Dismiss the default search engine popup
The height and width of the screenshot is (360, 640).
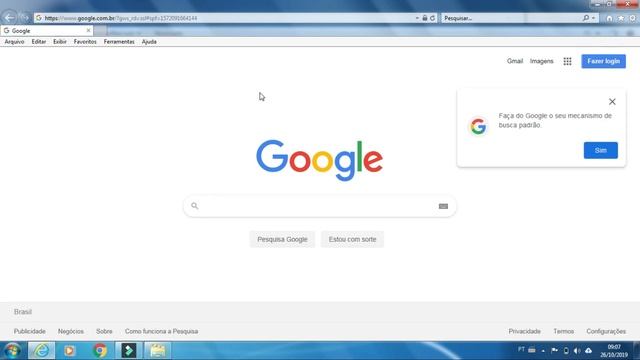tap(612, 102)
